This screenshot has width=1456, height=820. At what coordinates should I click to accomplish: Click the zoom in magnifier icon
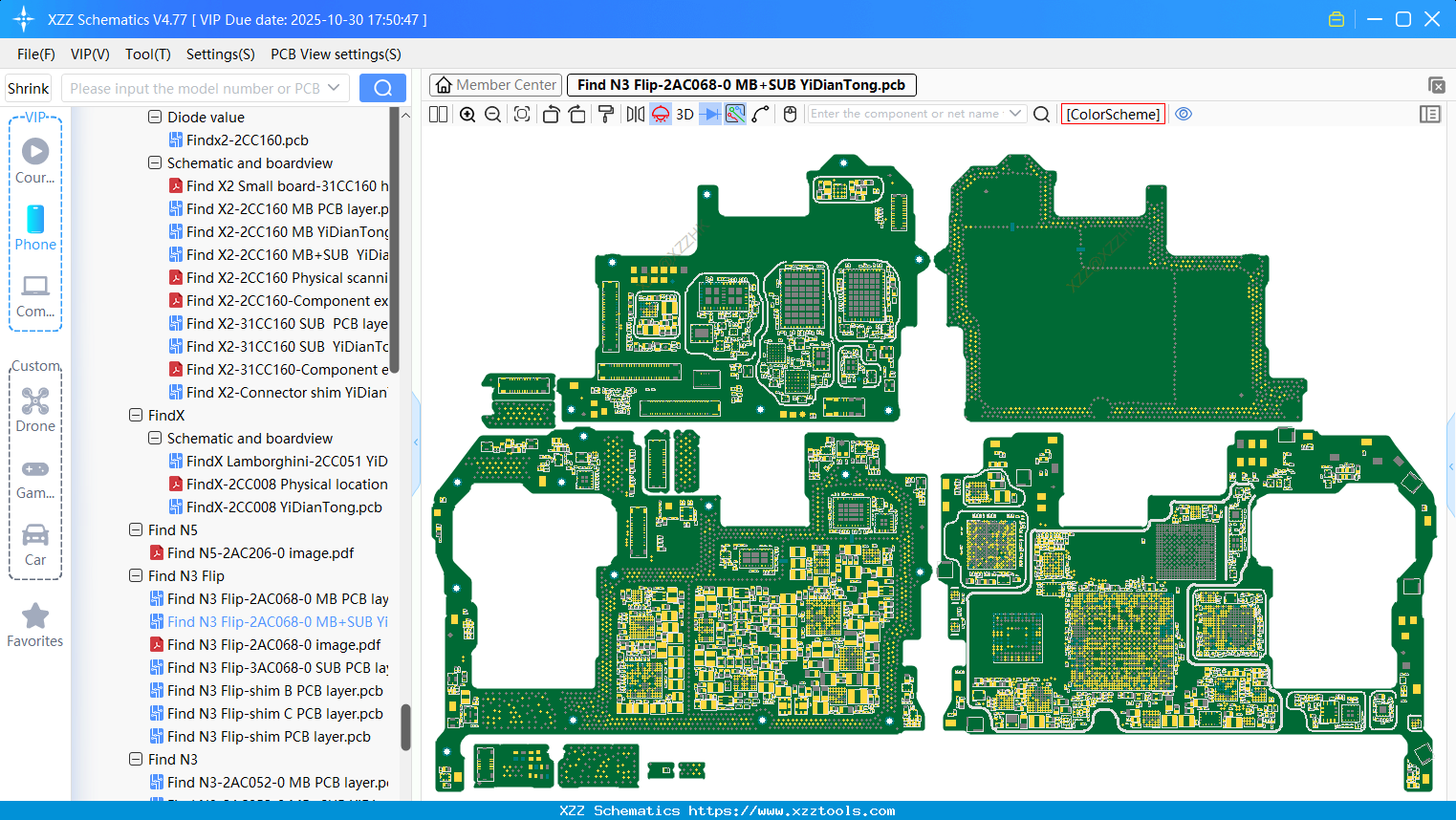pyautogui.click(x=467, y=115)
